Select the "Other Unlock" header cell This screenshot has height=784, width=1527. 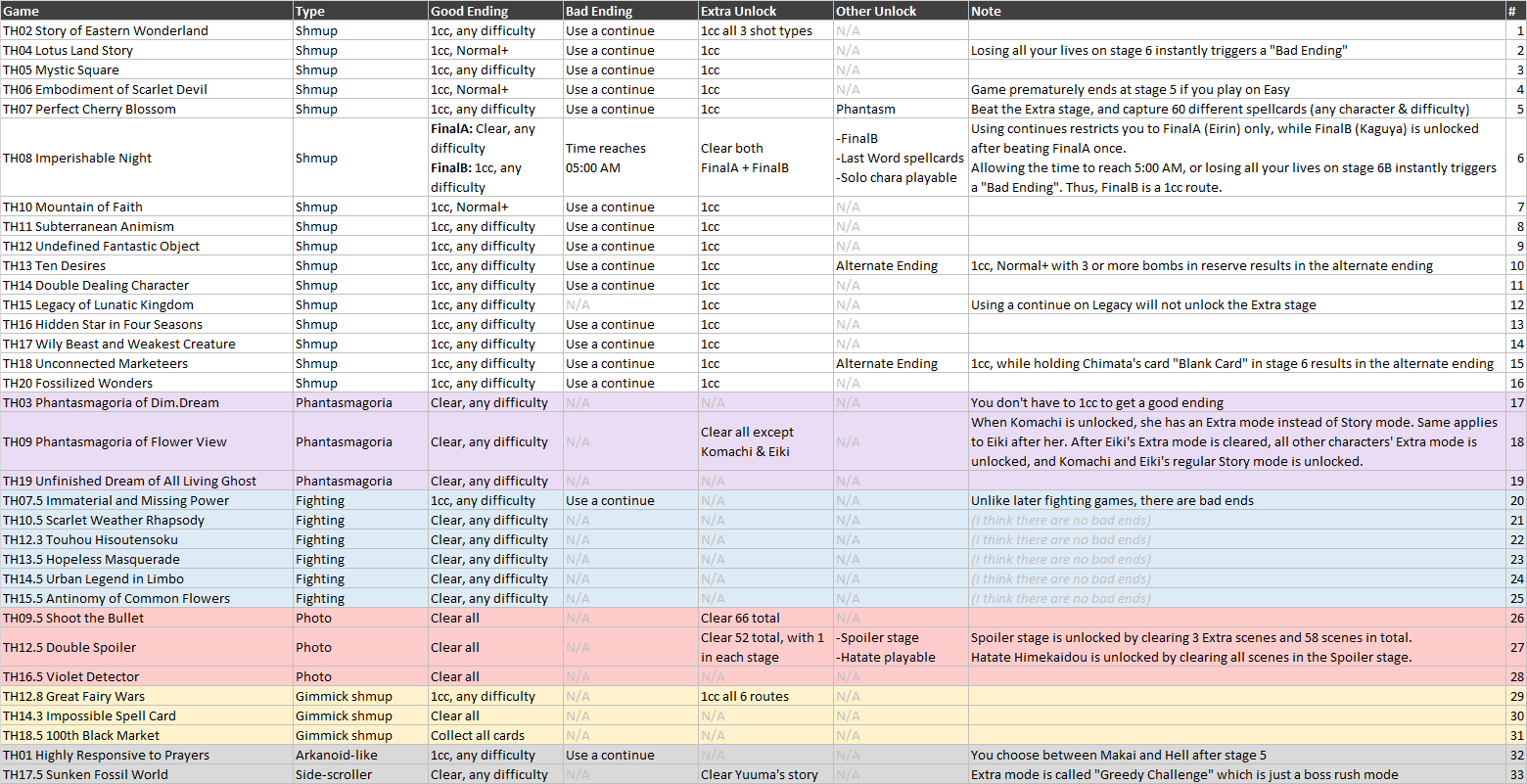pyautogui.click(x=901, y=11)
